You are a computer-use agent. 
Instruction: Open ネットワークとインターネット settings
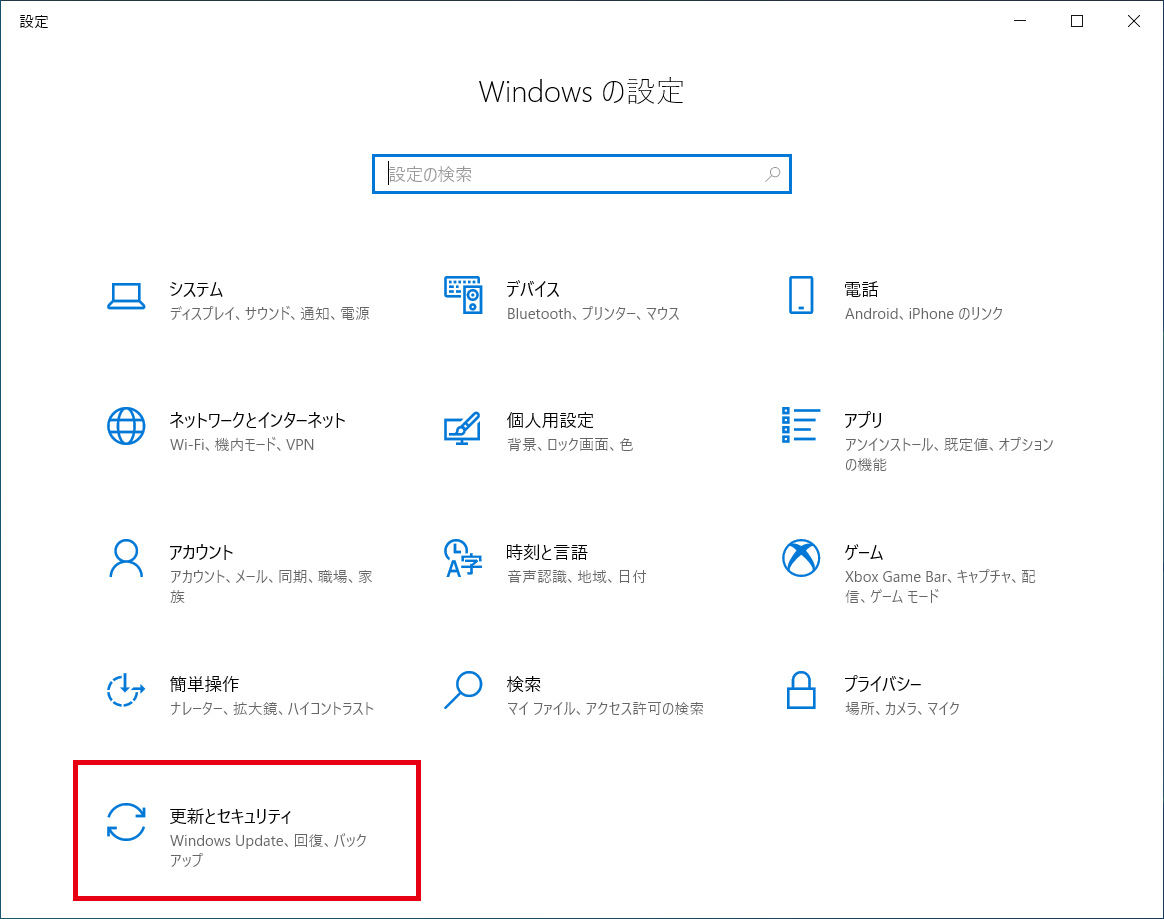pyautogui.click(x=257, y=420)
